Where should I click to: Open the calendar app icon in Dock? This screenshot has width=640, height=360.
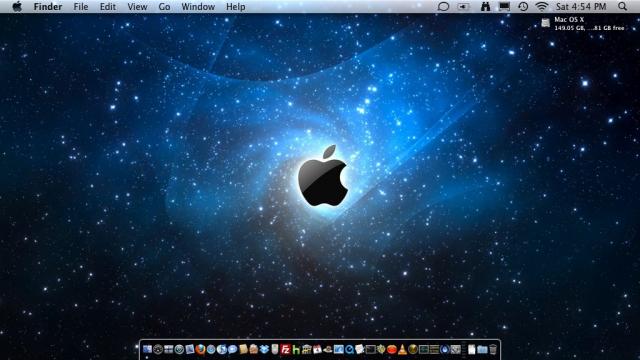coord(317,349)
